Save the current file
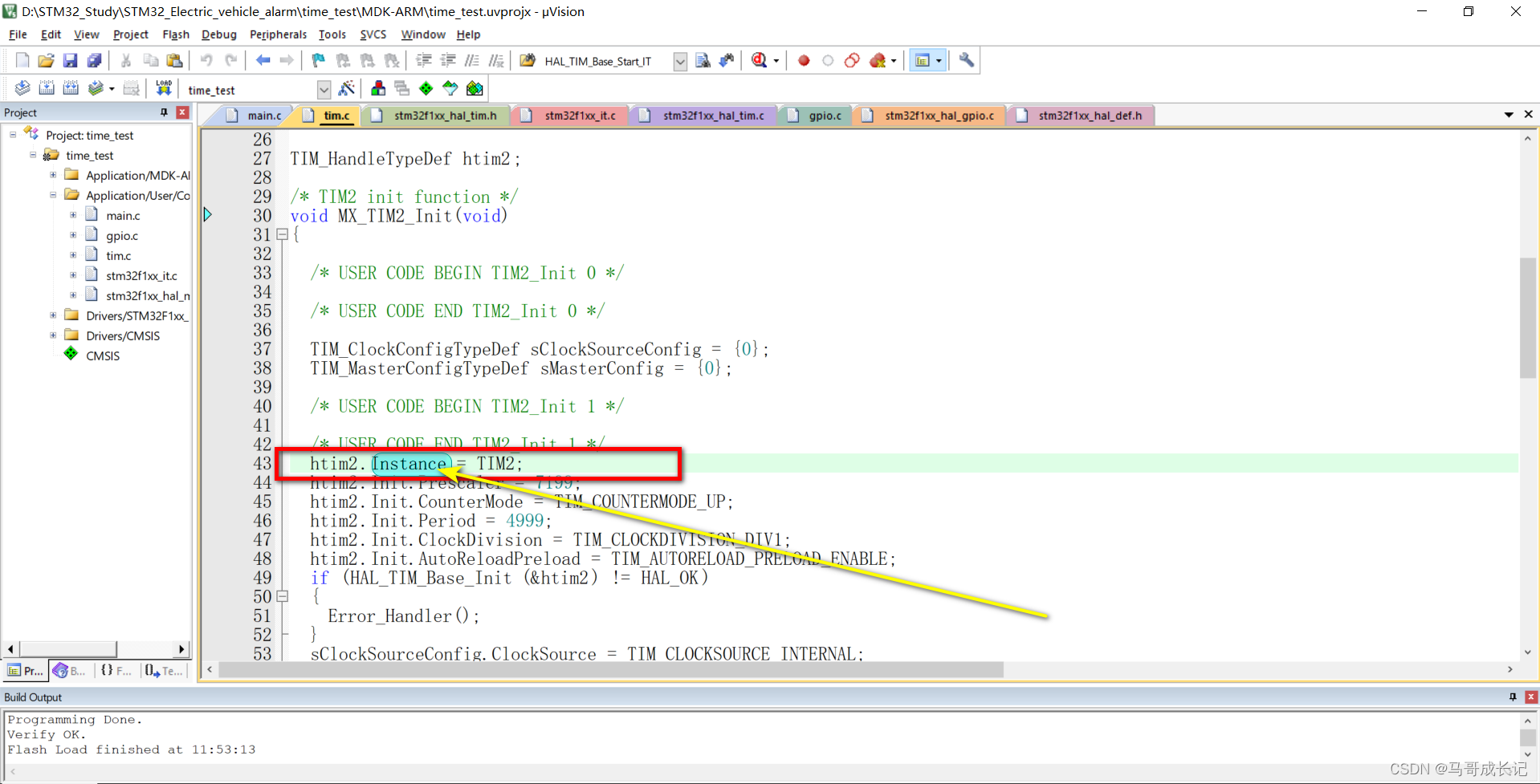The height and width of the screenshot is (784, 1540). click(x=70, y=60)
